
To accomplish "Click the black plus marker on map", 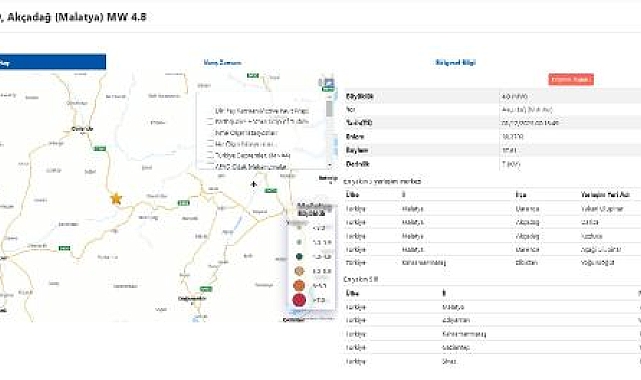I will [x=254, y=184].
